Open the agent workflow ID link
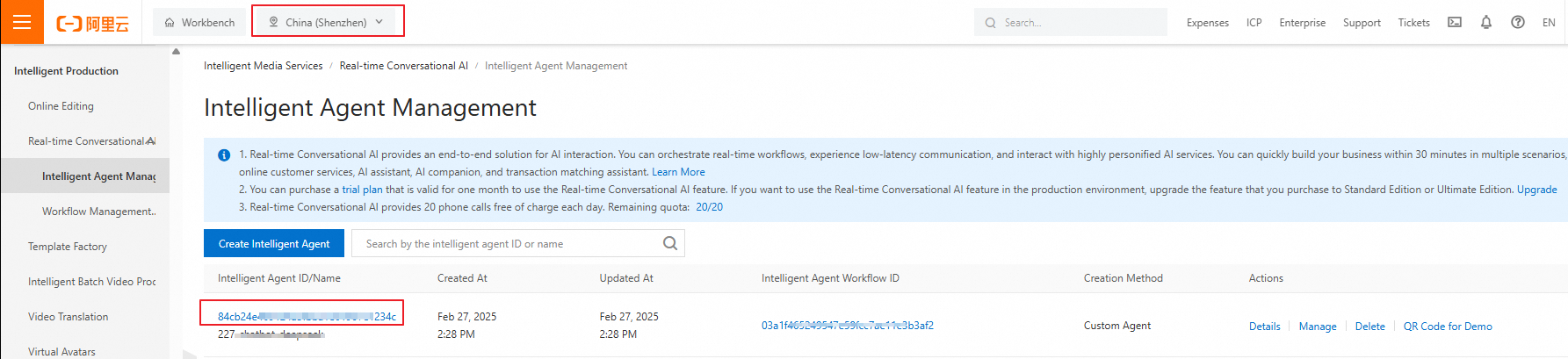Image resolution: width=1568 pixels, height=359 pixels. [847, 326]
